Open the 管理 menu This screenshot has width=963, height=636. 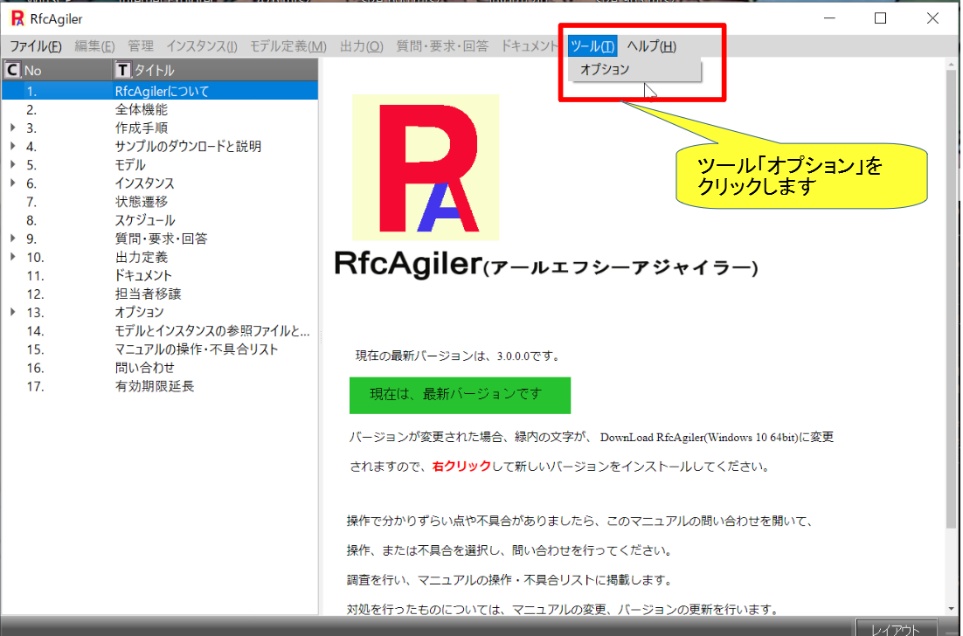(x=141, y=46)
